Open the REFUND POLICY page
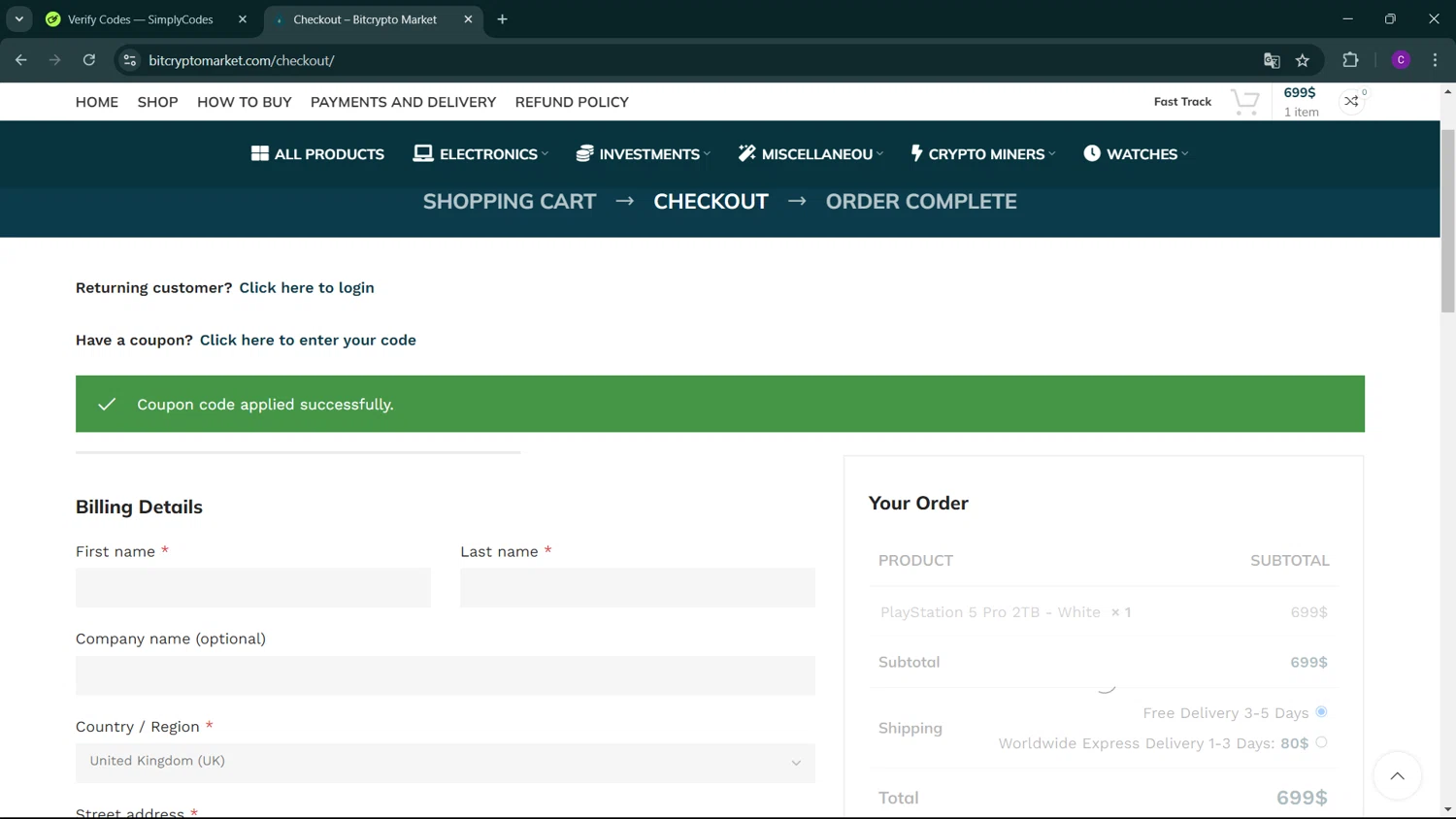 click(572, 102)
